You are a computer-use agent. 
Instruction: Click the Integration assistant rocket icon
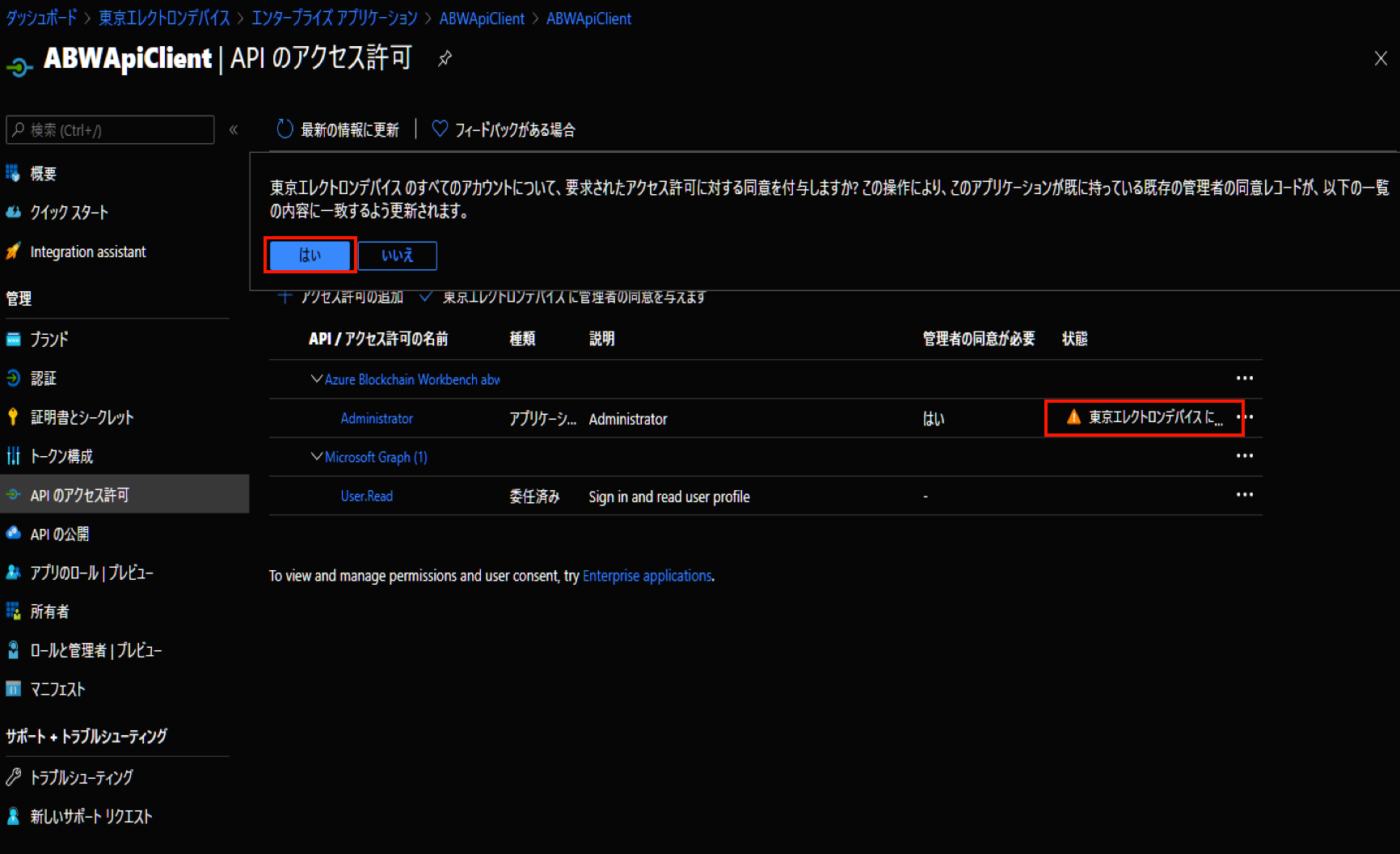(x=13, y=252)
